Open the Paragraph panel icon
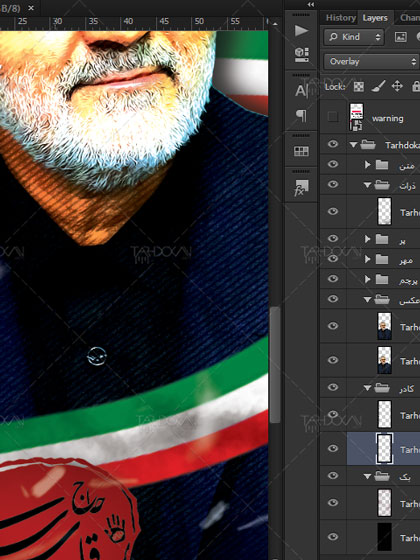The width and height of the screenshot is (420, 560). click(x=301, y=115)
